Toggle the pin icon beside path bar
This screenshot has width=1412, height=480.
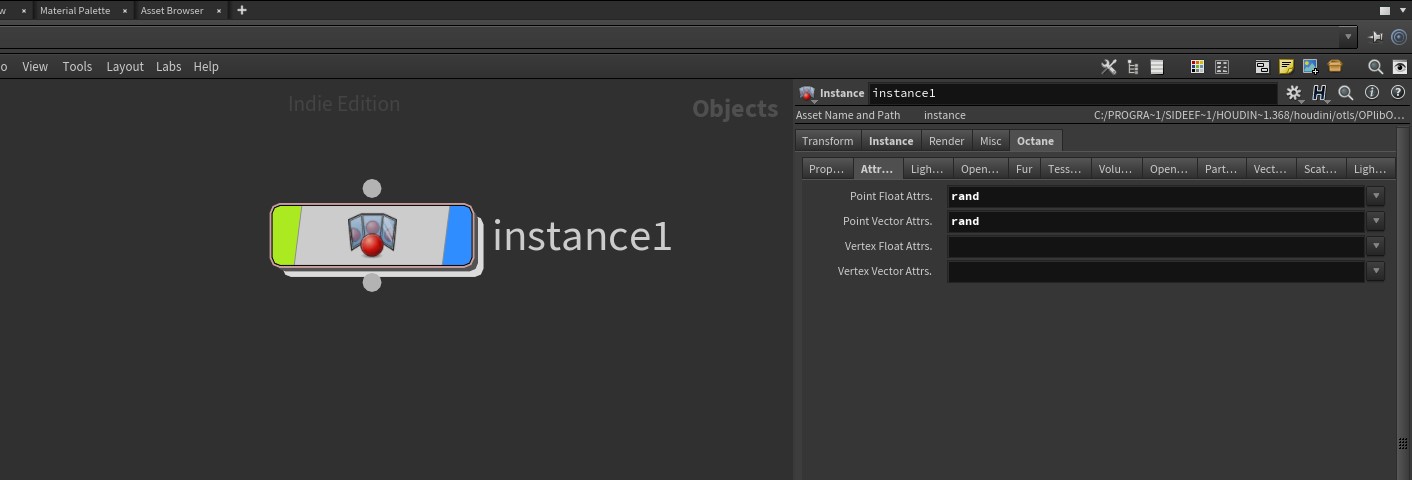pos(1376,37)
